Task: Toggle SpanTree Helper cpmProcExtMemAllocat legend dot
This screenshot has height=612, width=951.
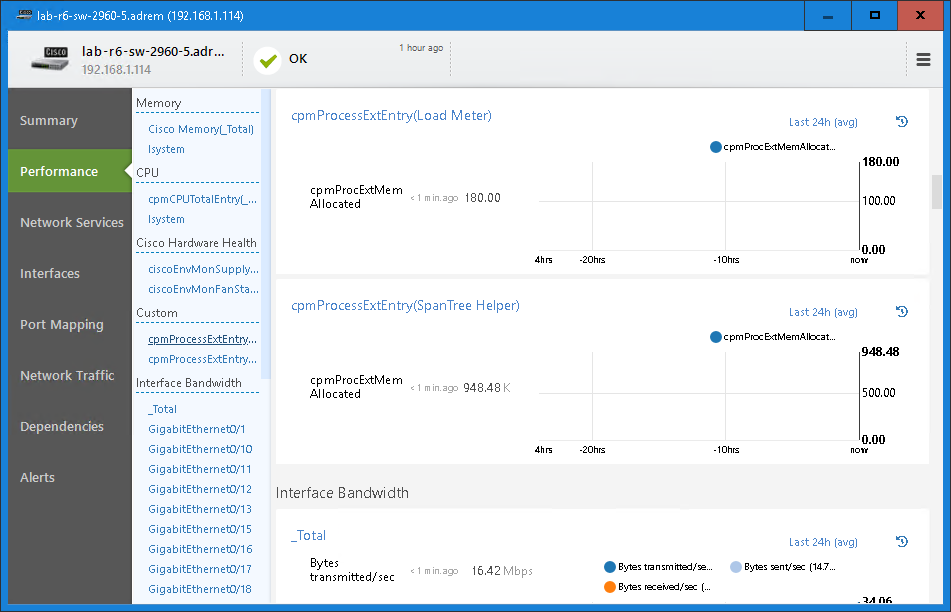Action: pyautogui.click(x=716, y=337)
